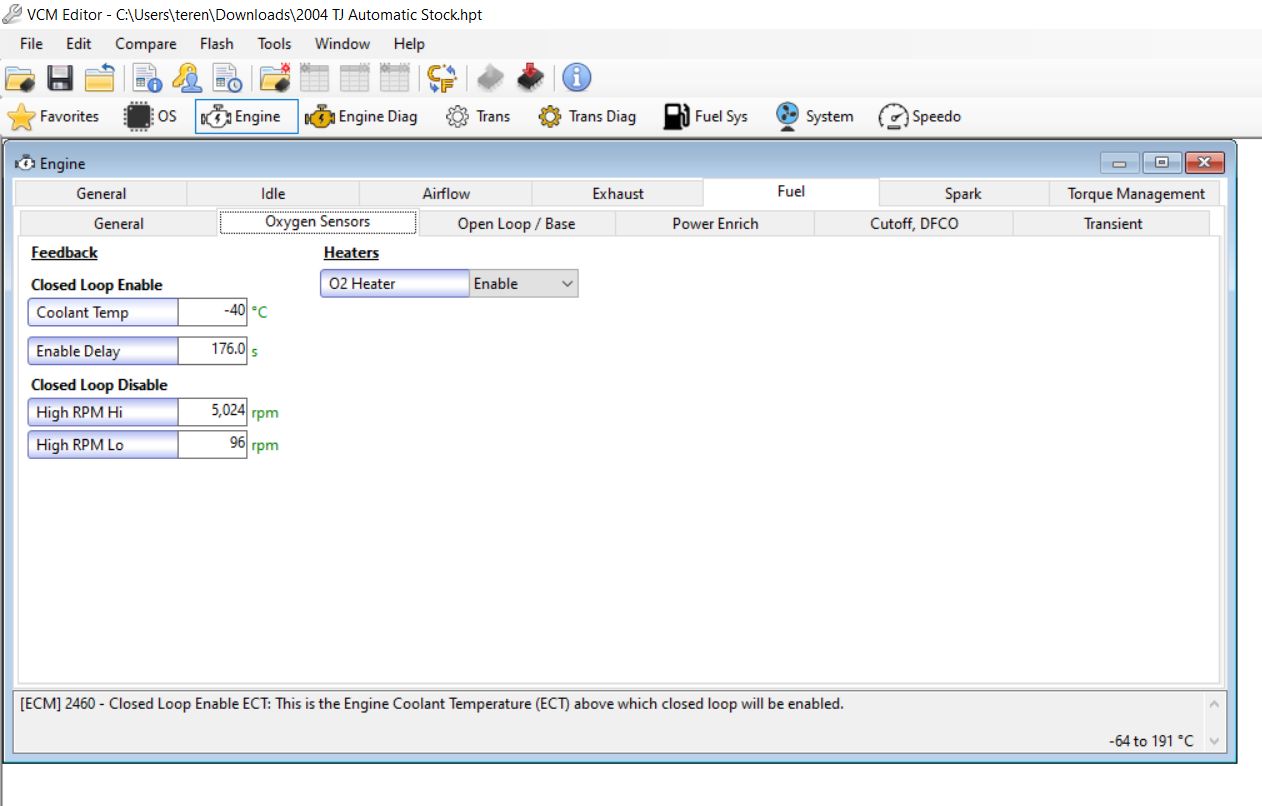This screenshot has width=1262, height=806.
Task: Click the High RPM Hi value field
Action: [212, 412]
